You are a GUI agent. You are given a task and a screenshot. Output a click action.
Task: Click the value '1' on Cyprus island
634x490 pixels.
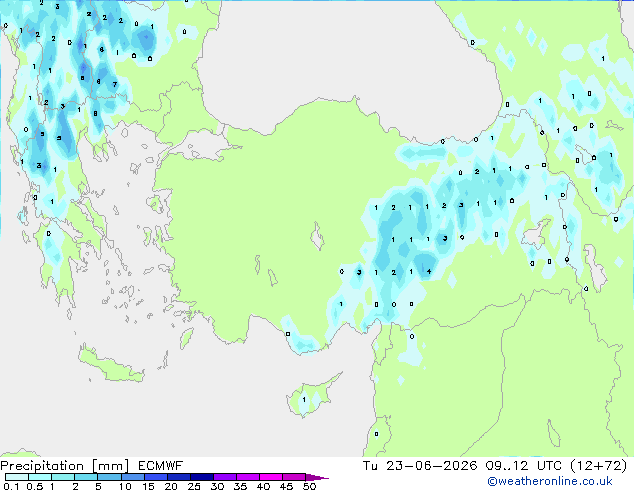tap(304, 399)
